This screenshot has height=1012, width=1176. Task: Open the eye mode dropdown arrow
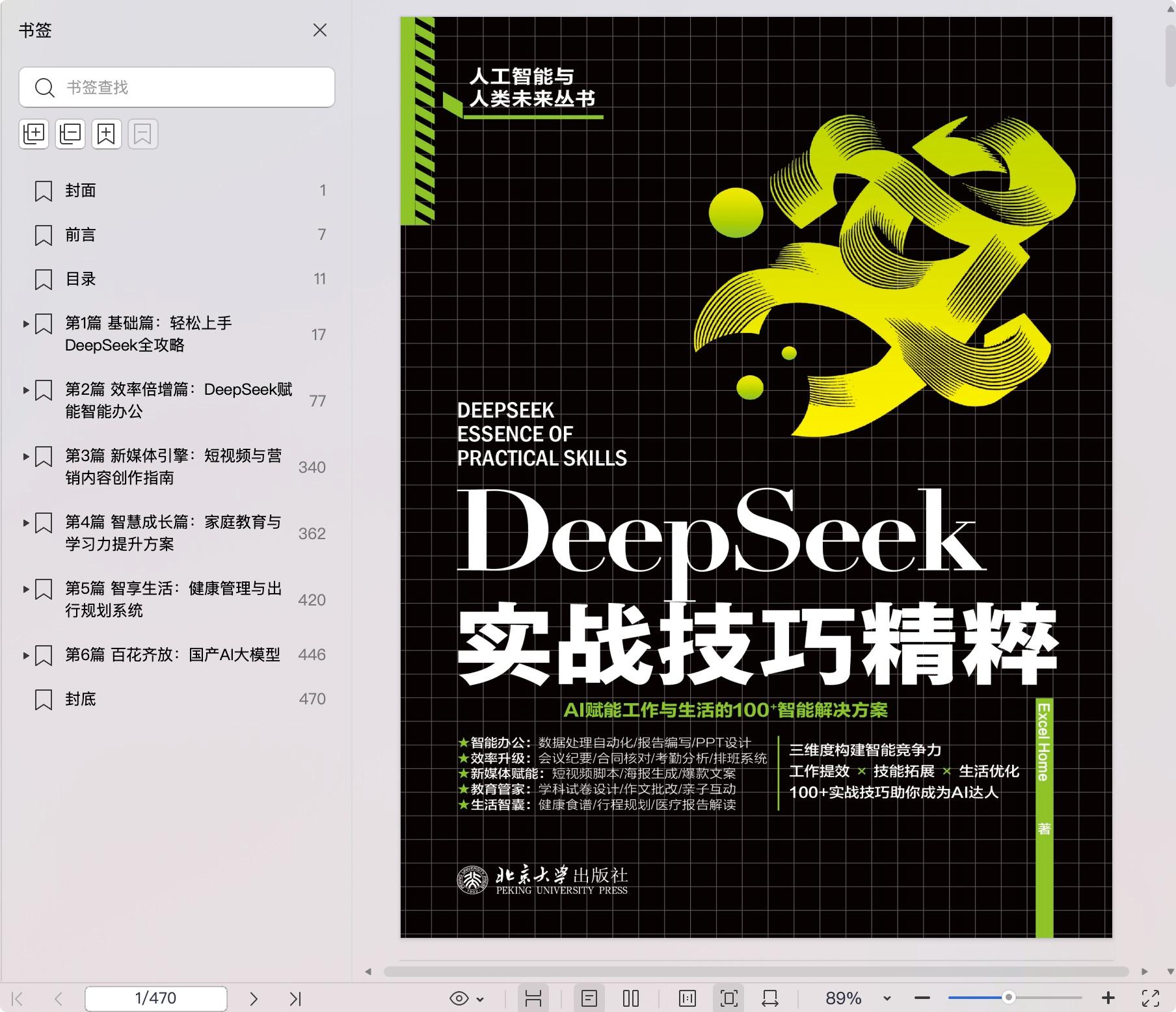(x=480, y=999)
